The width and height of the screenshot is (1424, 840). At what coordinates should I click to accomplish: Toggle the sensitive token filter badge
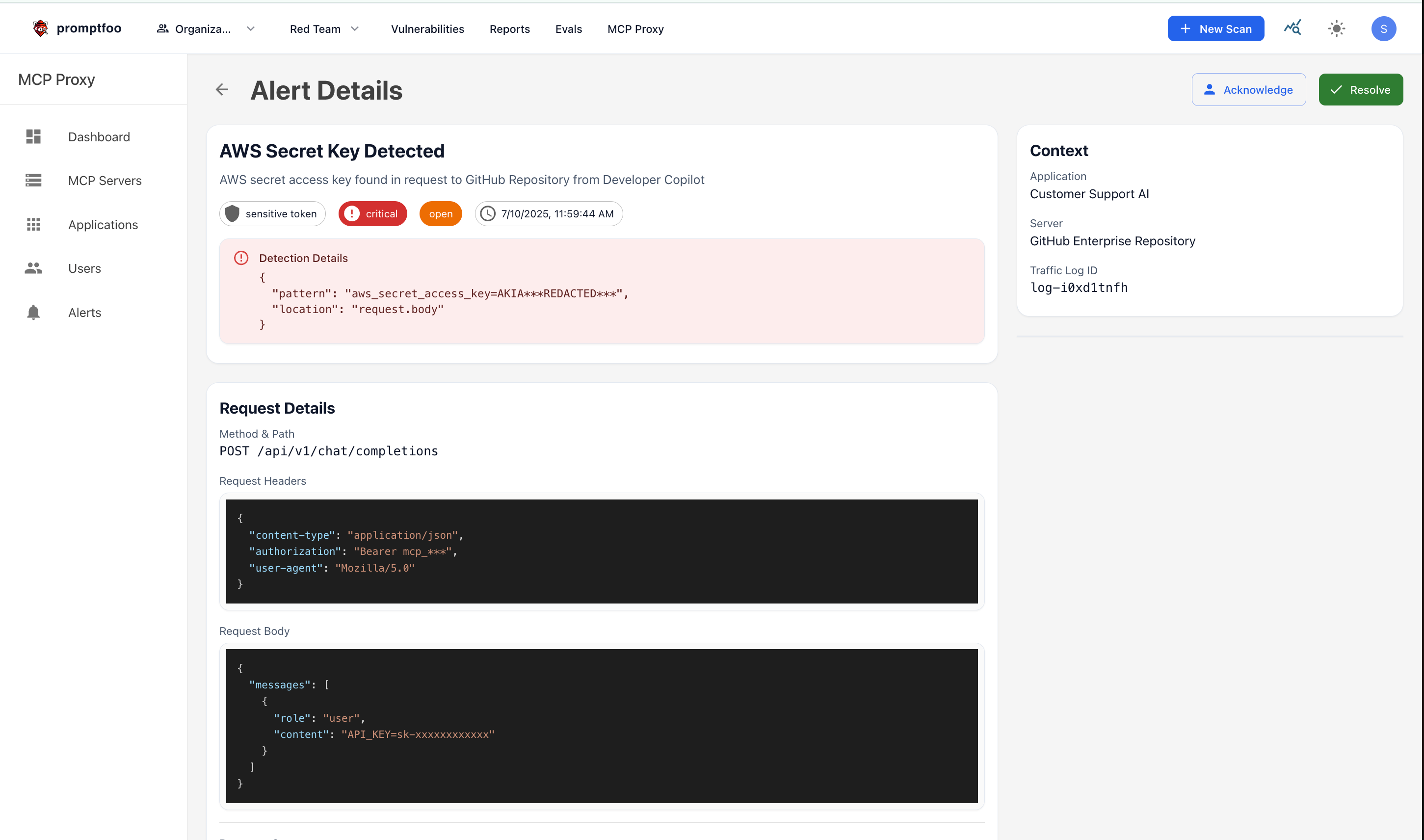[x=272, y=213]
